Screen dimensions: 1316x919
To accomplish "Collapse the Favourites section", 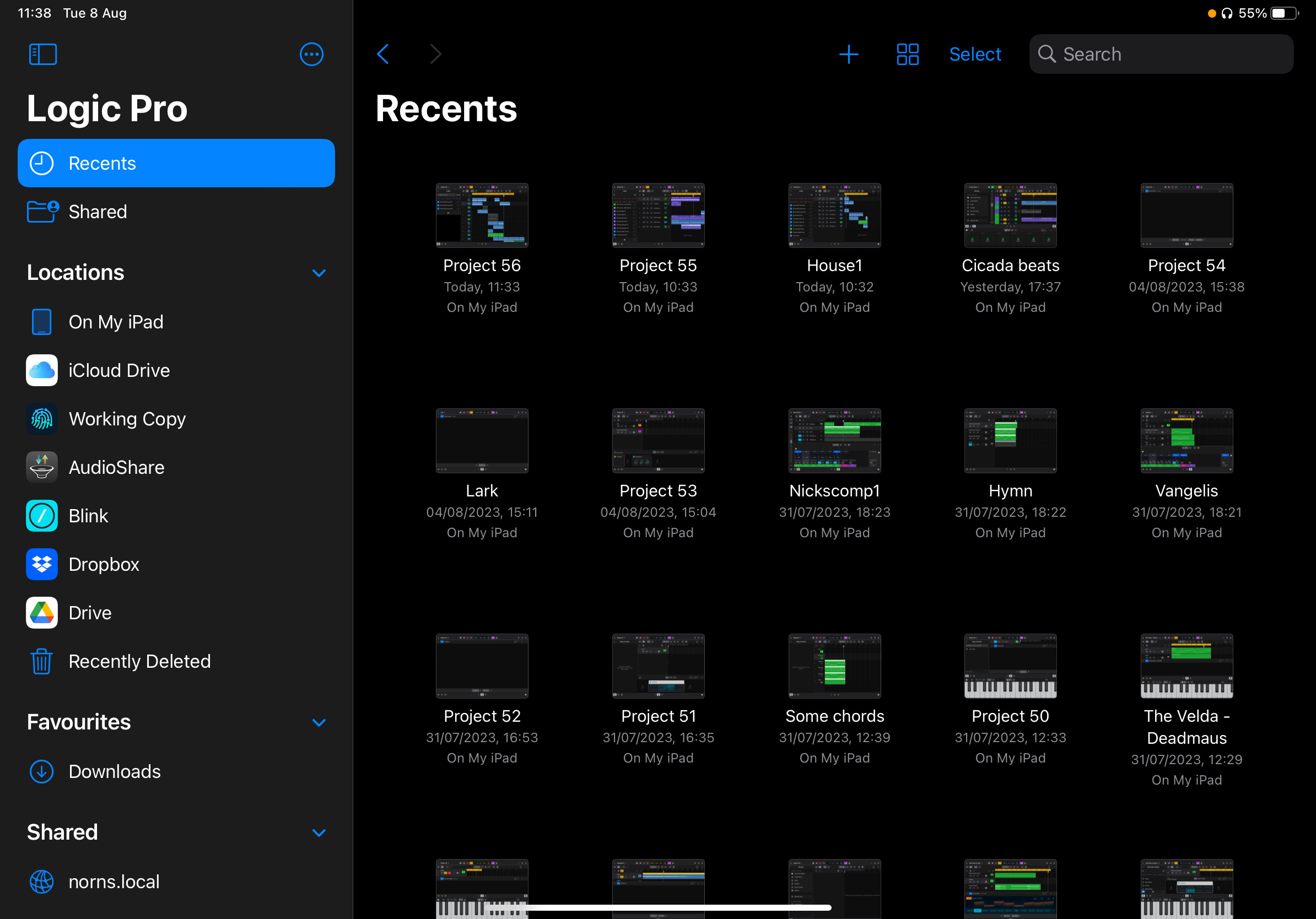I will click(319, 722).
